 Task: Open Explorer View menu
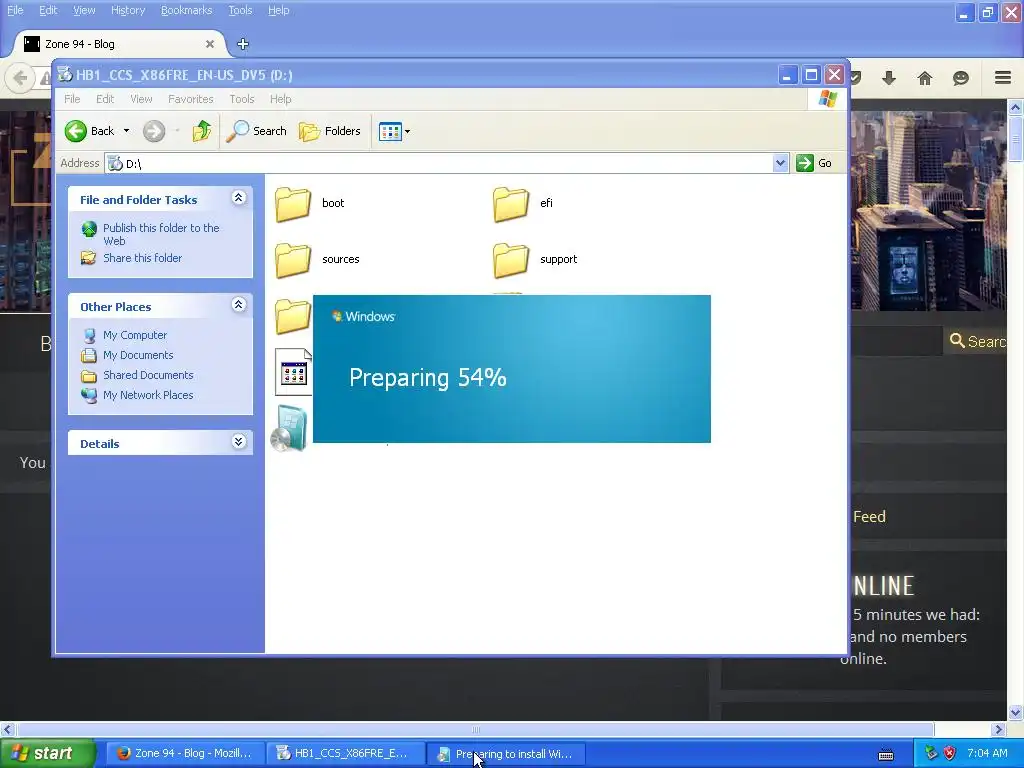(x=141, y=99)
